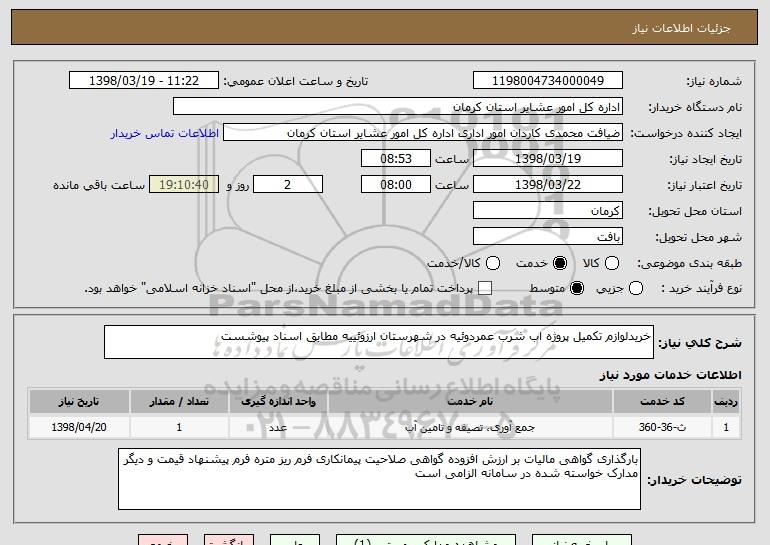Click the شهر محل تحویل field بافت

548,237
